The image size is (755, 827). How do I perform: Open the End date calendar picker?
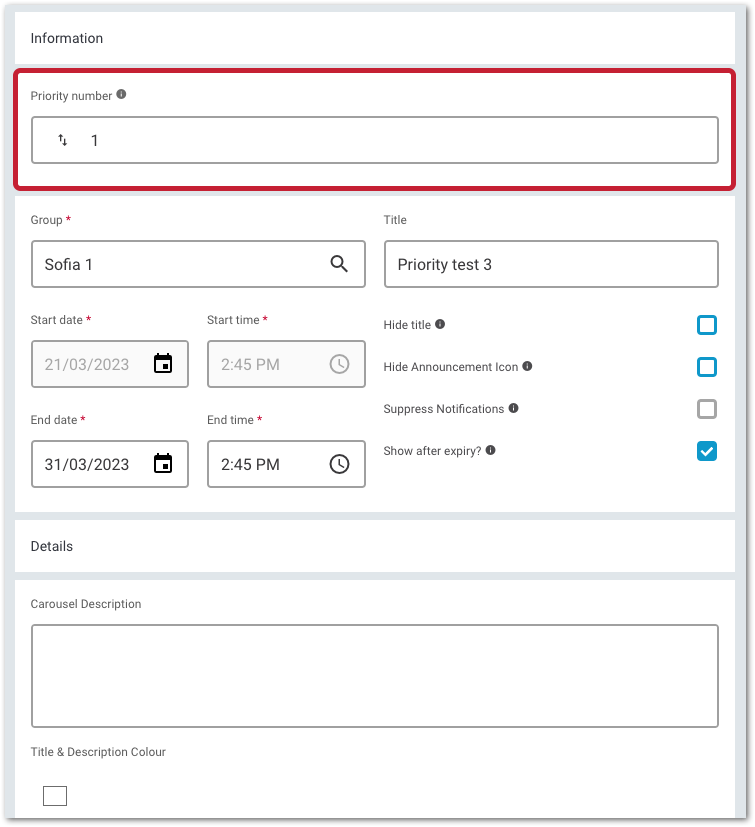click(x=163, y=464)
